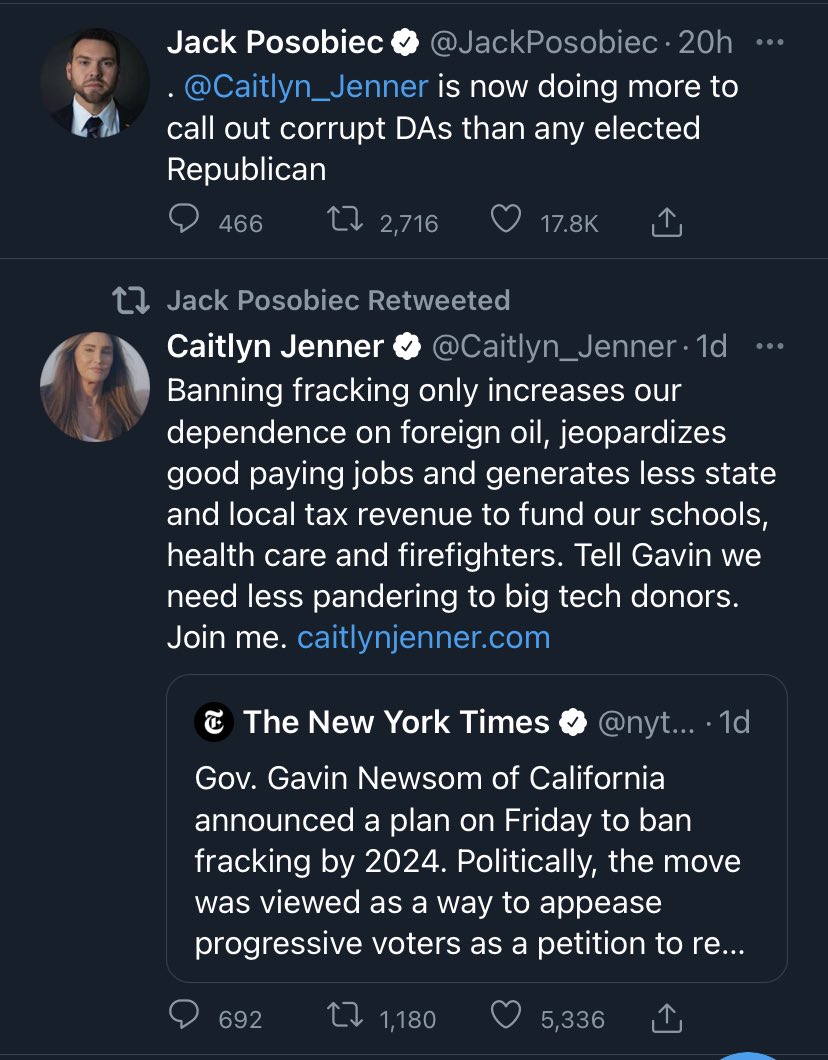Tap The New York Times logo avatar
Image resolution: width=828 pixels, height=1060 pixels.
214,722
